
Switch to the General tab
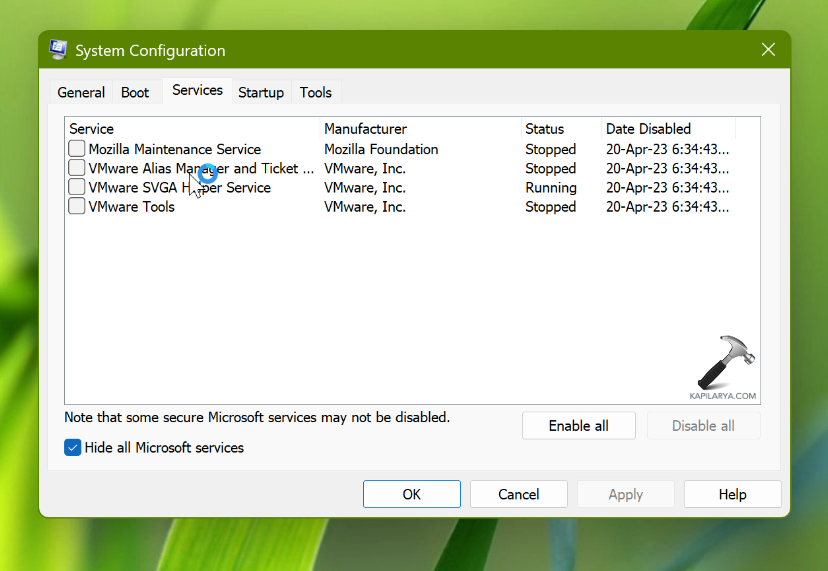pyautogui.click(x=81, y=92)
